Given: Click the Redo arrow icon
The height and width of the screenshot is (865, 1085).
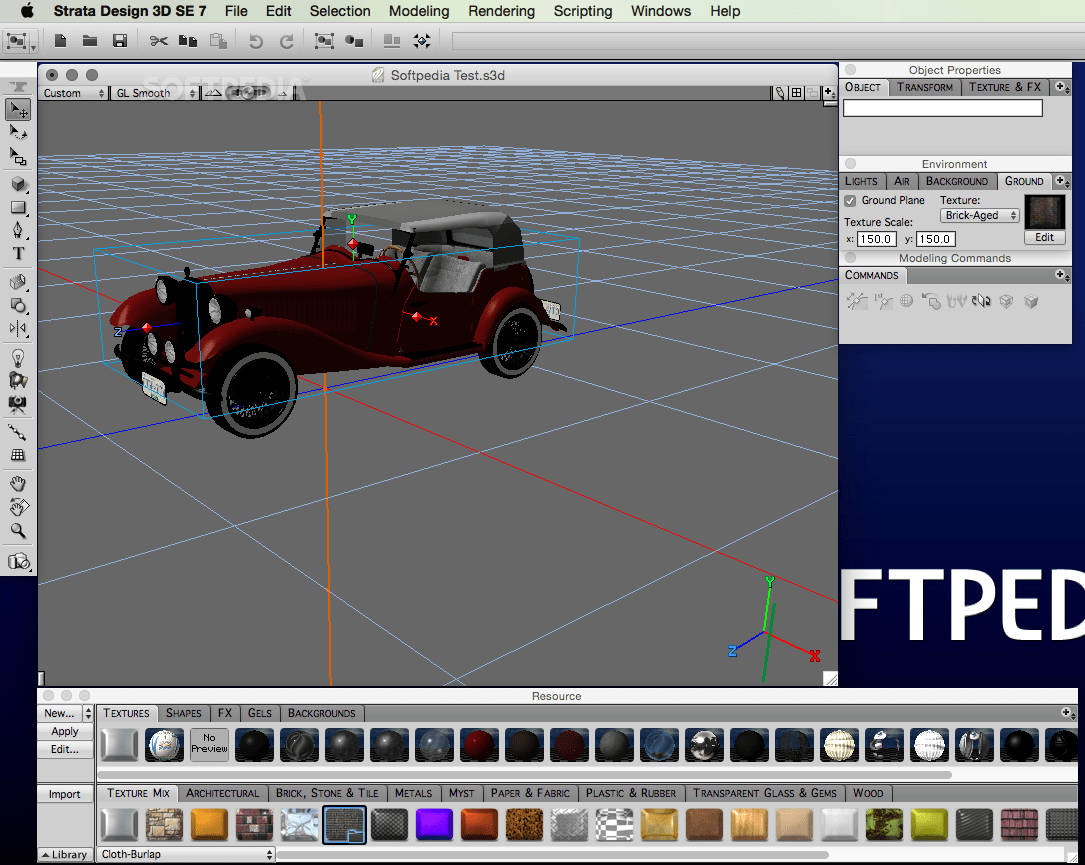Looking at the screenshot, I should click(286, 42).
